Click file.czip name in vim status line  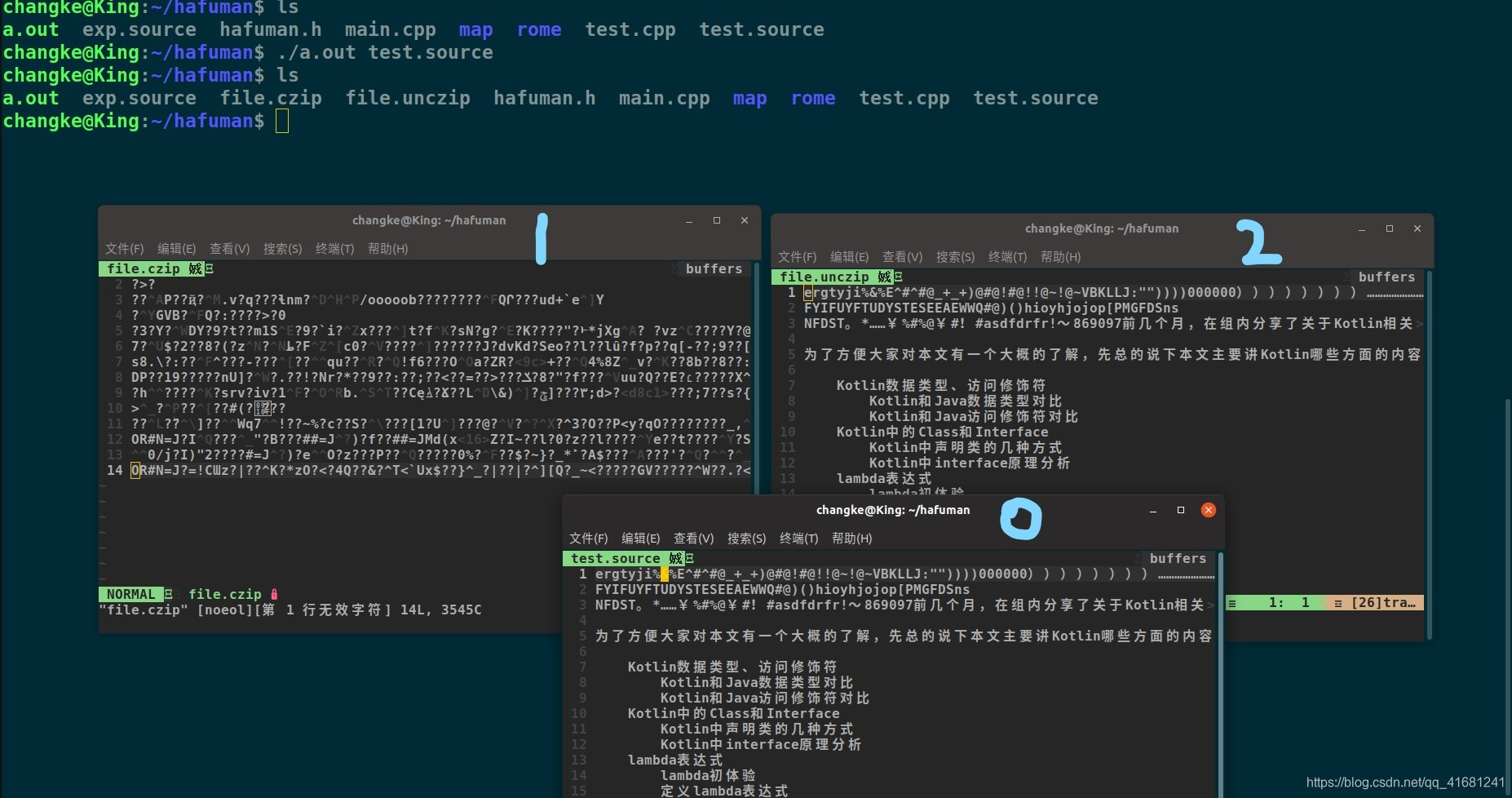tap(225, 594)
